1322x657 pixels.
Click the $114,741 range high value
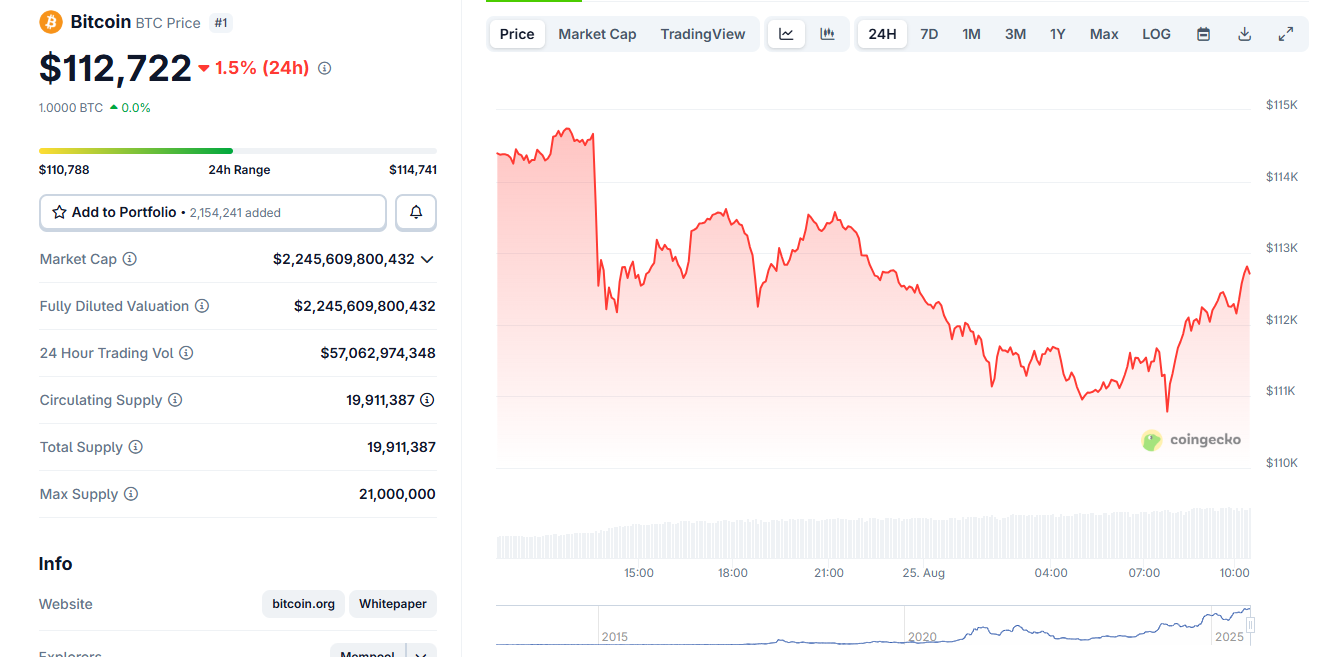click(413, 170)
